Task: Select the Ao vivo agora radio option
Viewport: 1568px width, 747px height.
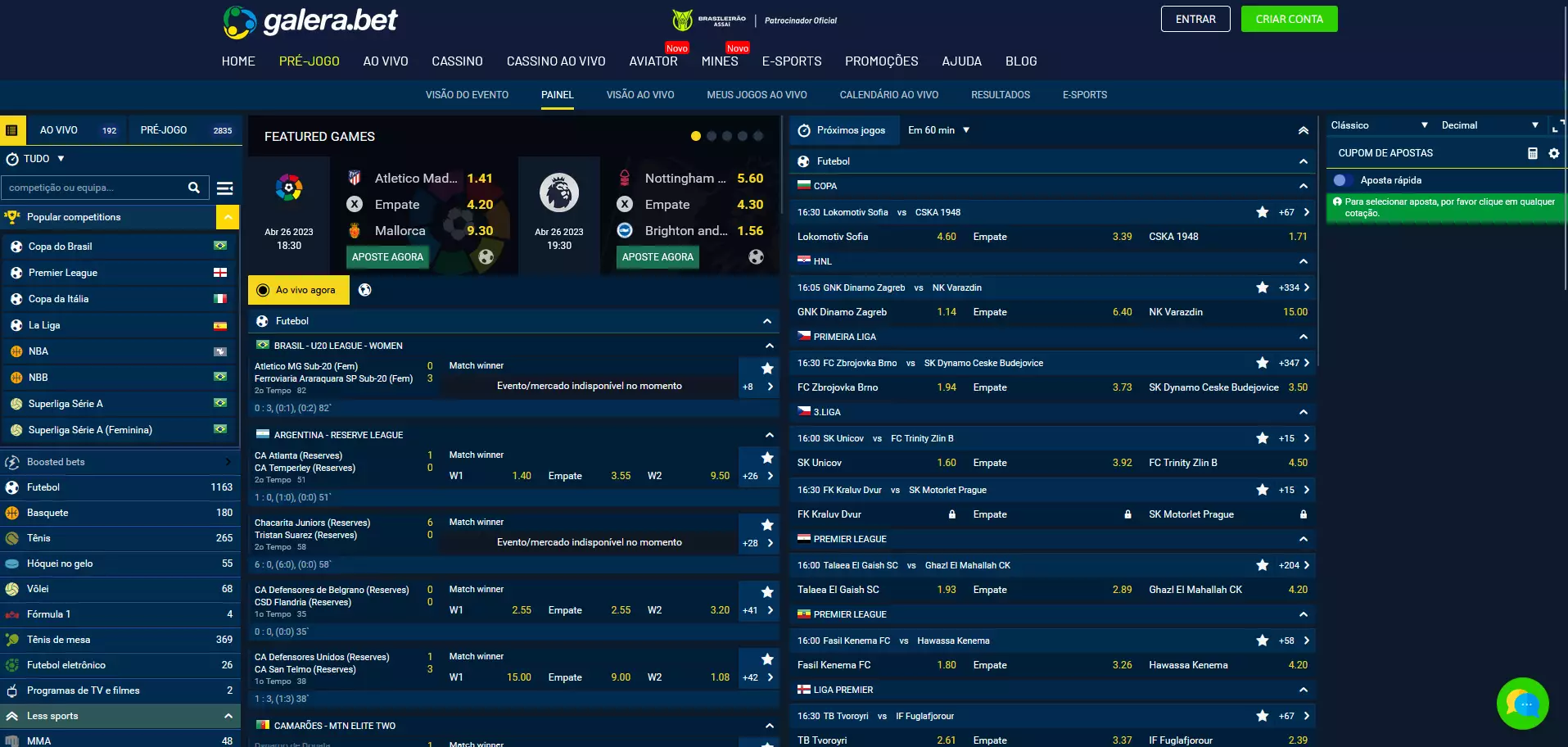Action: point(263,290)
